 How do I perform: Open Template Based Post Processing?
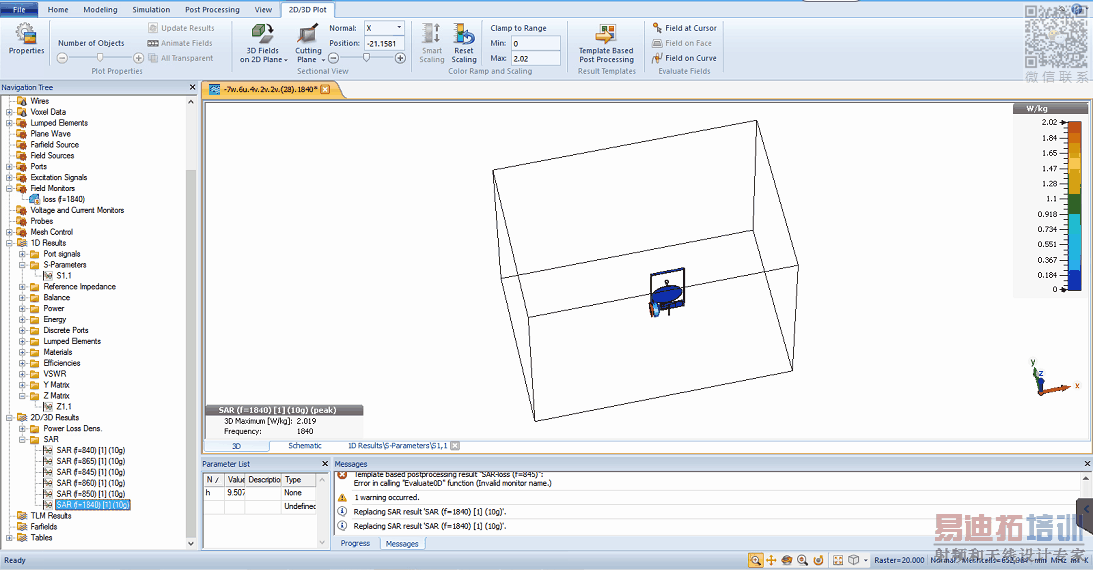(x=606, y=43)
